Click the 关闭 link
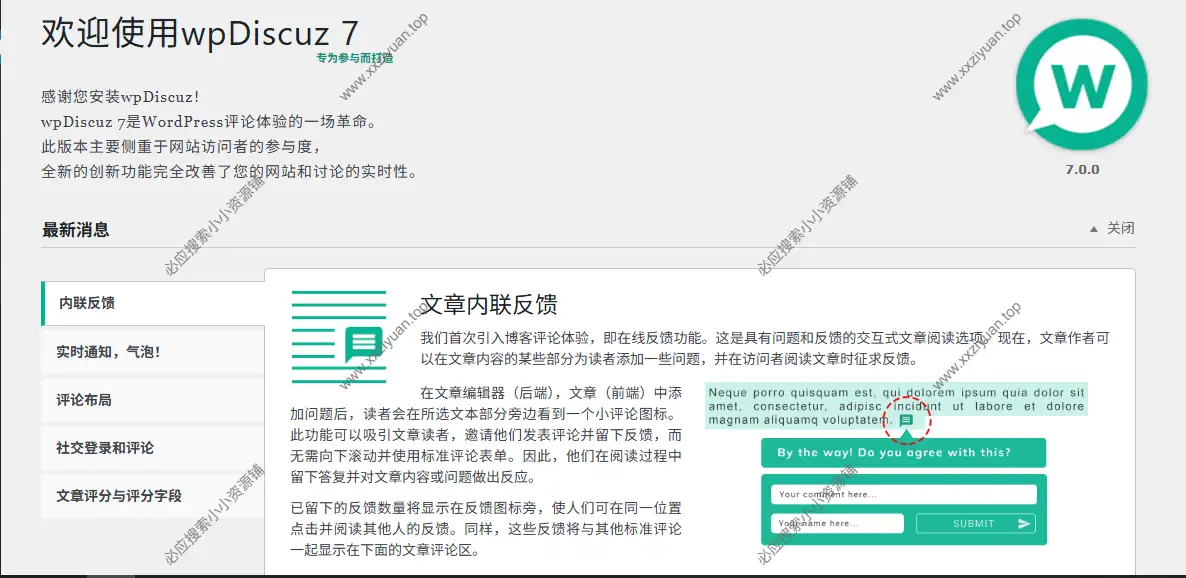The image size is (1186, 578). tap(1120, 229)
